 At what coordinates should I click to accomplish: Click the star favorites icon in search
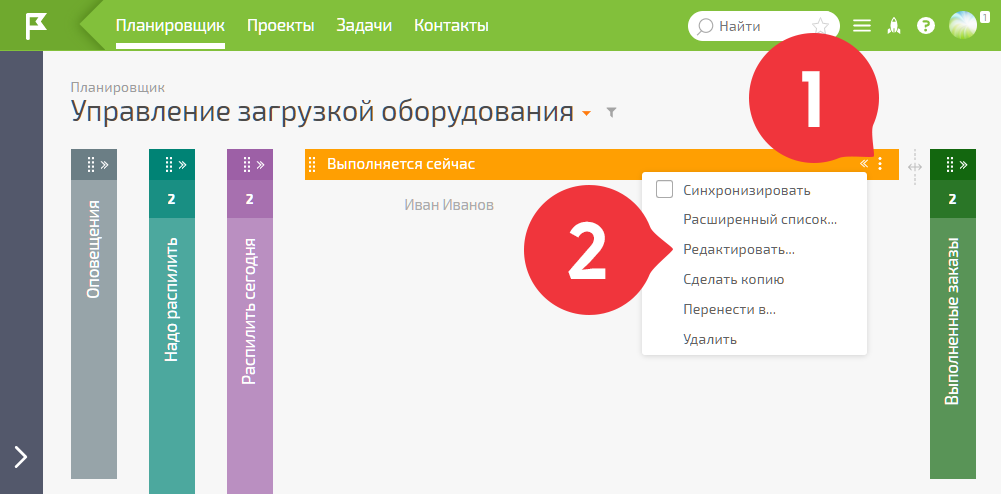pos(820,26)
